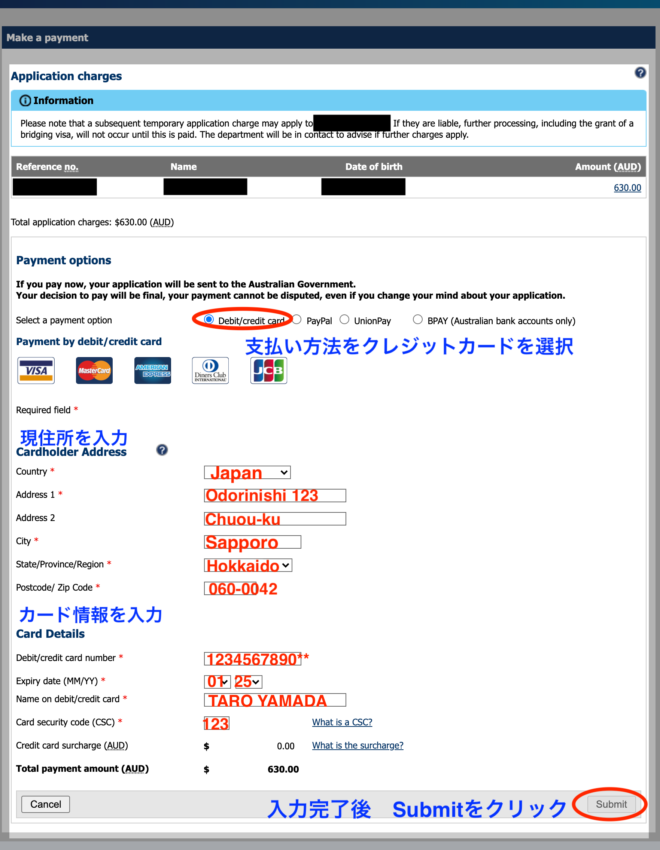Click the MasterCard logo

94,370
